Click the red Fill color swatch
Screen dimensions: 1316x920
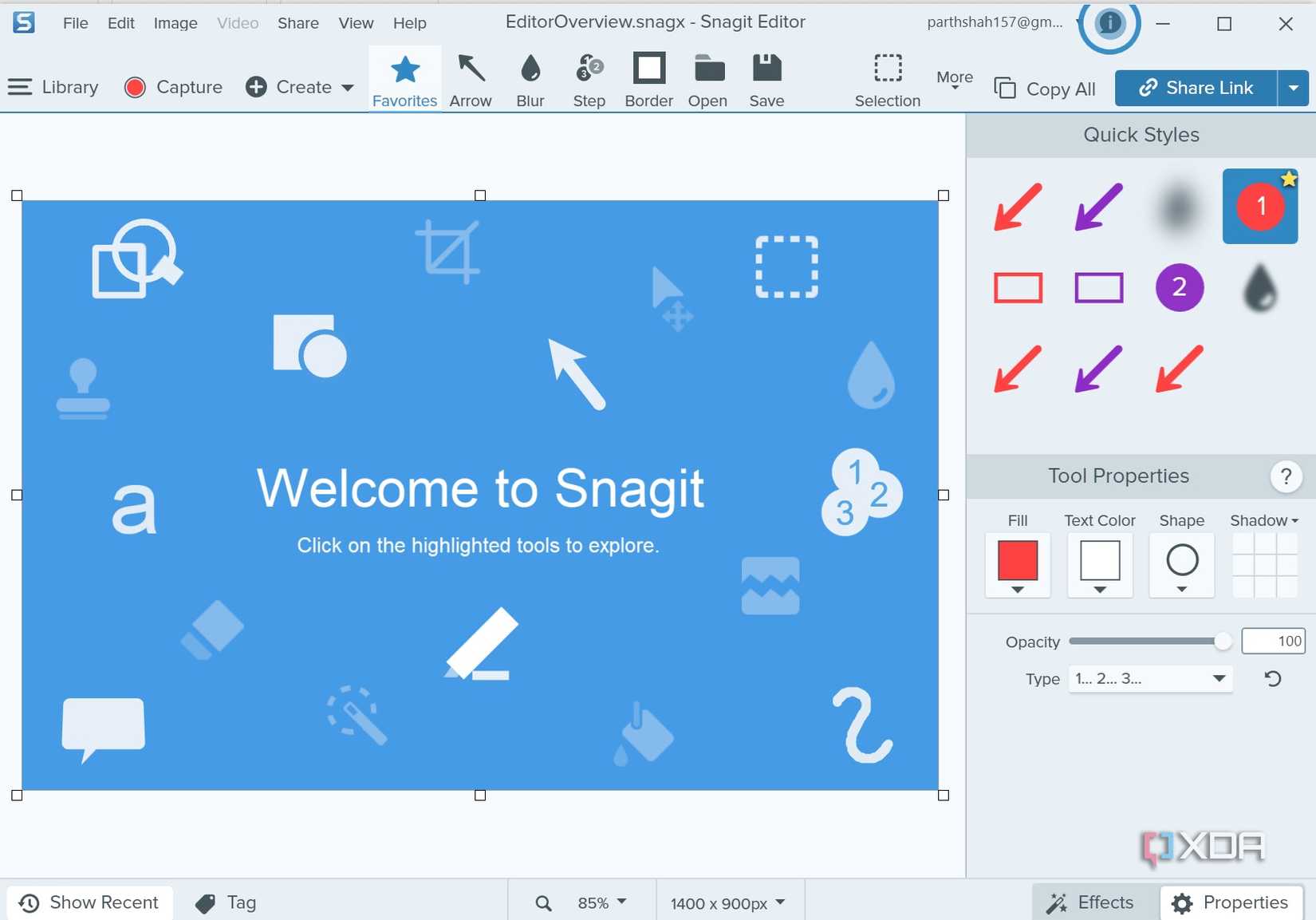tap(1017, 560)
